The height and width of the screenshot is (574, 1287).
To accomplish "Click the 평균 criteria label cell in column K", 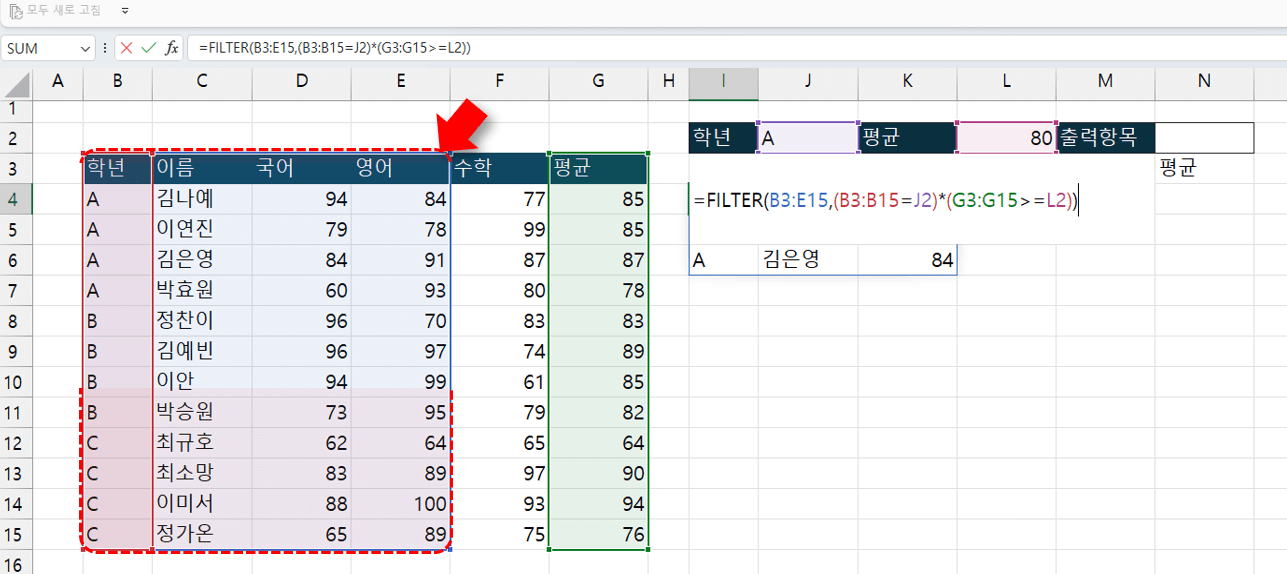I will tap(907, 138).
